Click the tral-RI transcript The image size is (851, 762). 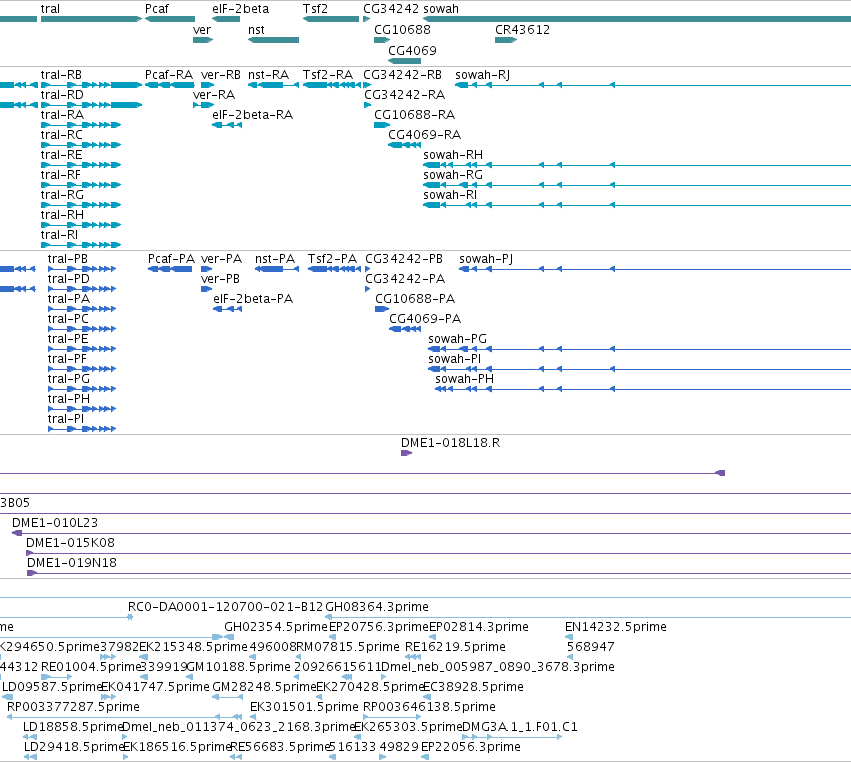click(81, 245)
